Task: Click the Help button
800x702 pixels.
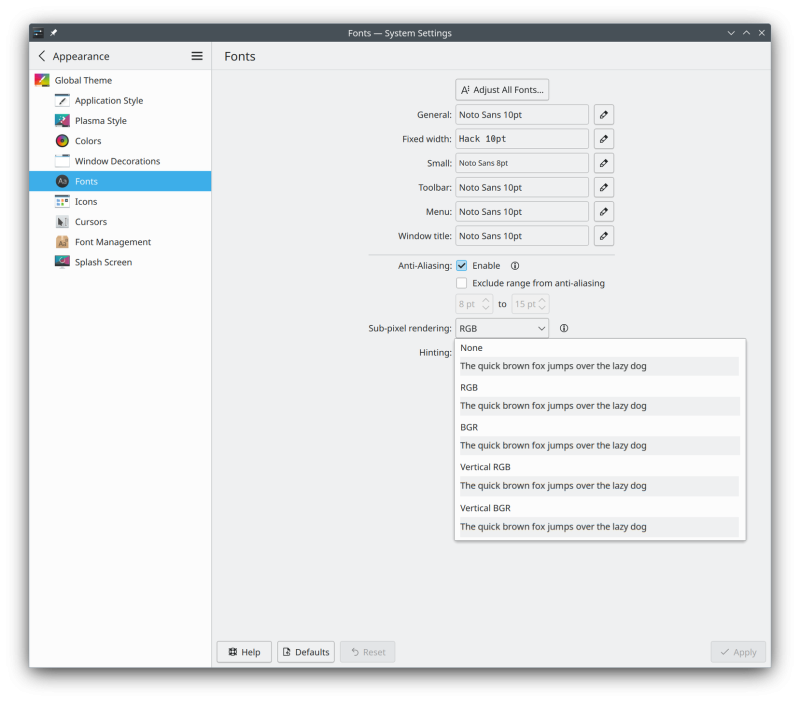Action: tap(244, 652)
